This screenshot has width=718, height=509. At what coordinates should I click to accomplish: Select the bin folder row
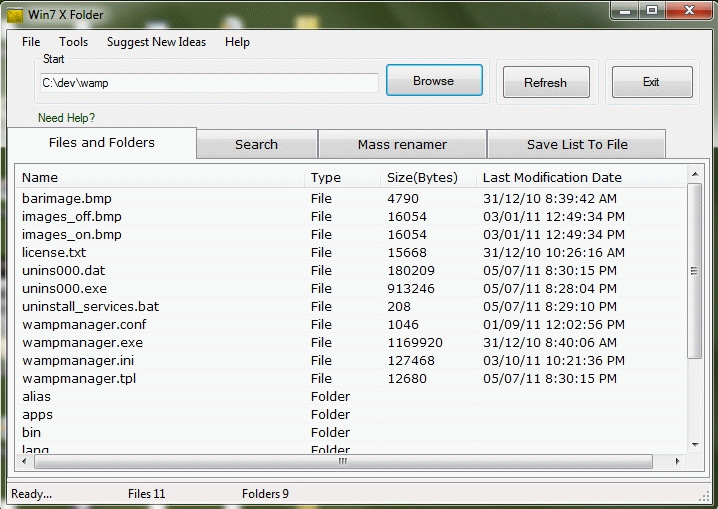pyautogui.click(x=351, y=433)
